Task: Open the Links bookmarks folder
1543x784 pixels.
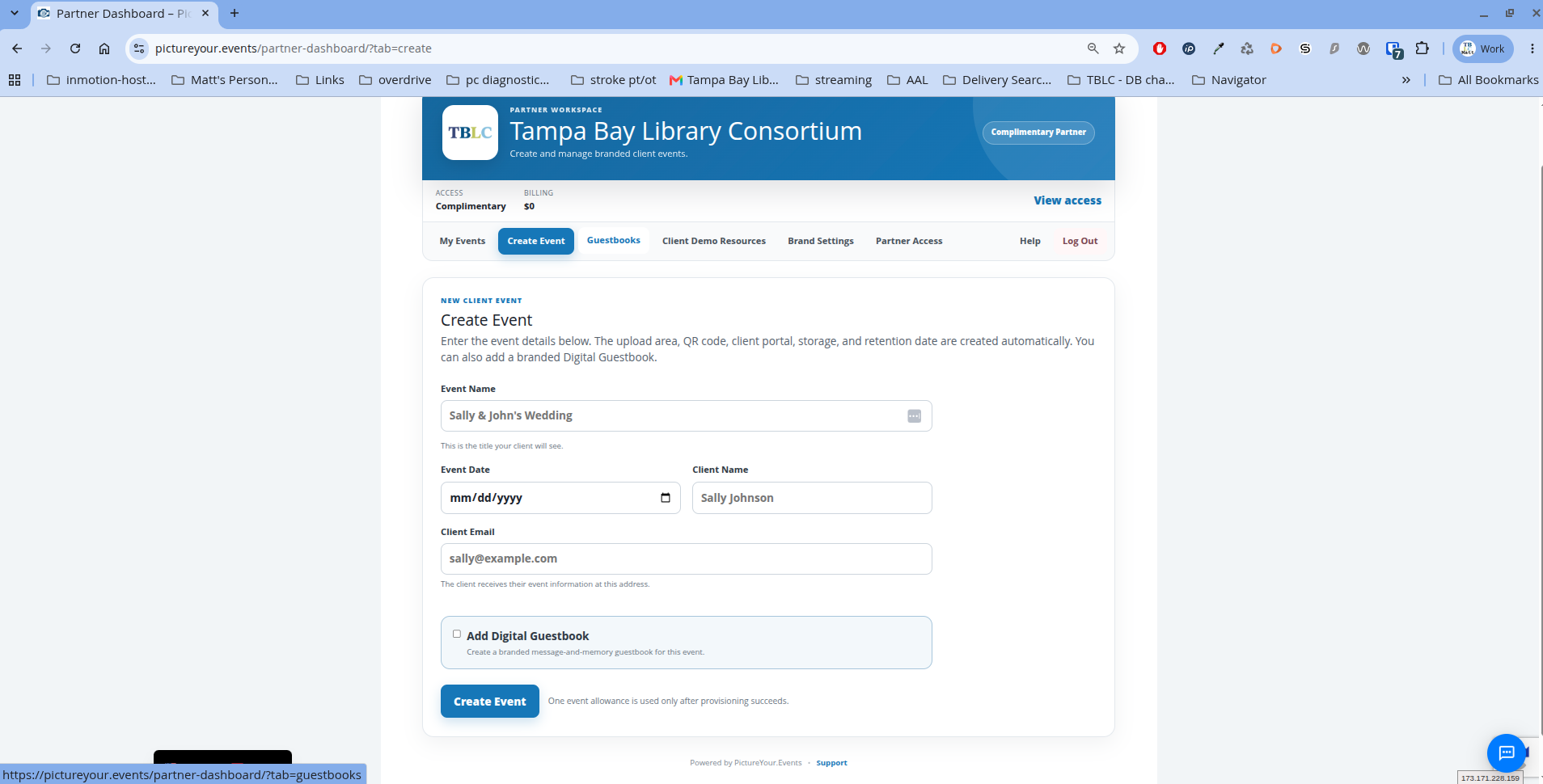Action: tap(320, 80)
